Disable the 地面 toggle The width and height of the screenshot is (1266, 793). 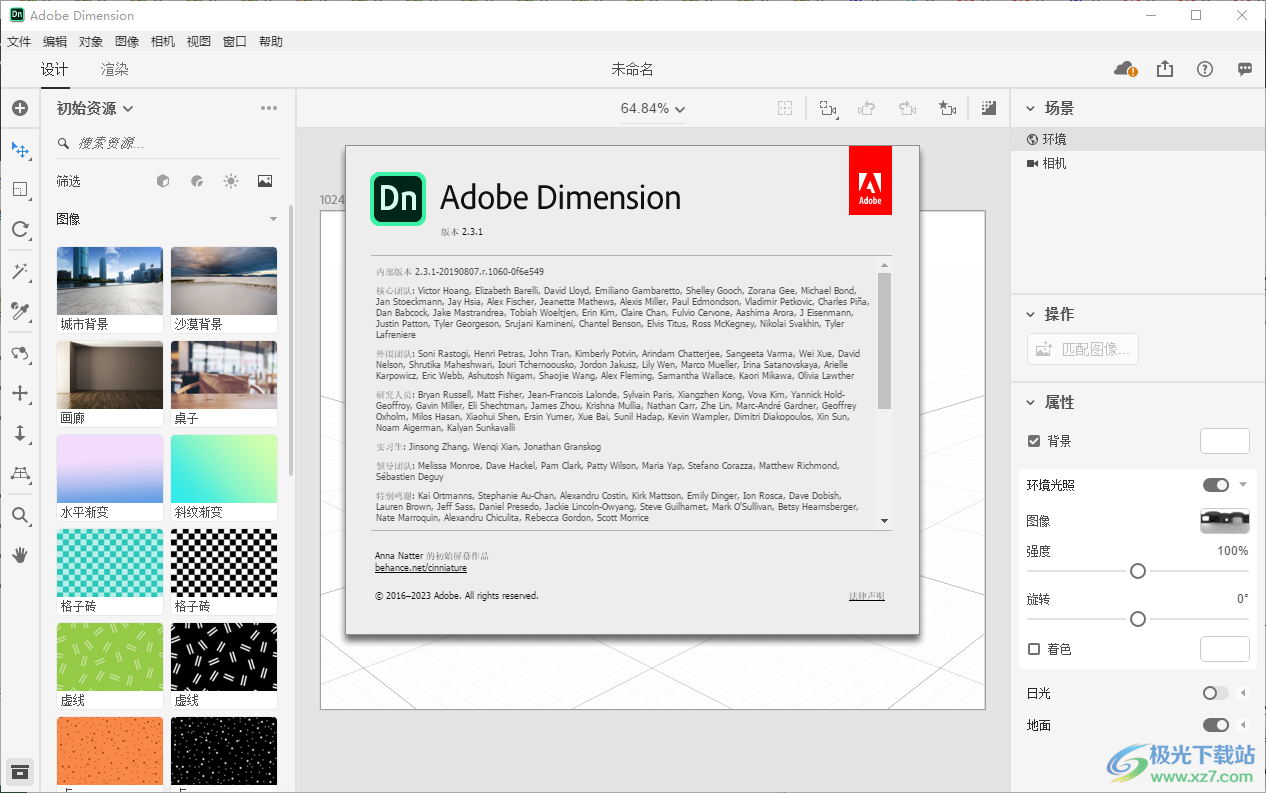click(1216, 725)
